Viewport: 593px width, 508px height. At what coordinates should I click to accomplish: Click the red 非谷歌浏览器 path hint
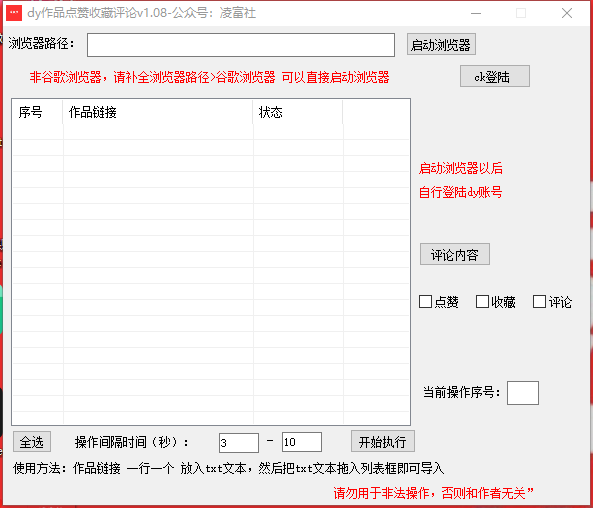210,77
